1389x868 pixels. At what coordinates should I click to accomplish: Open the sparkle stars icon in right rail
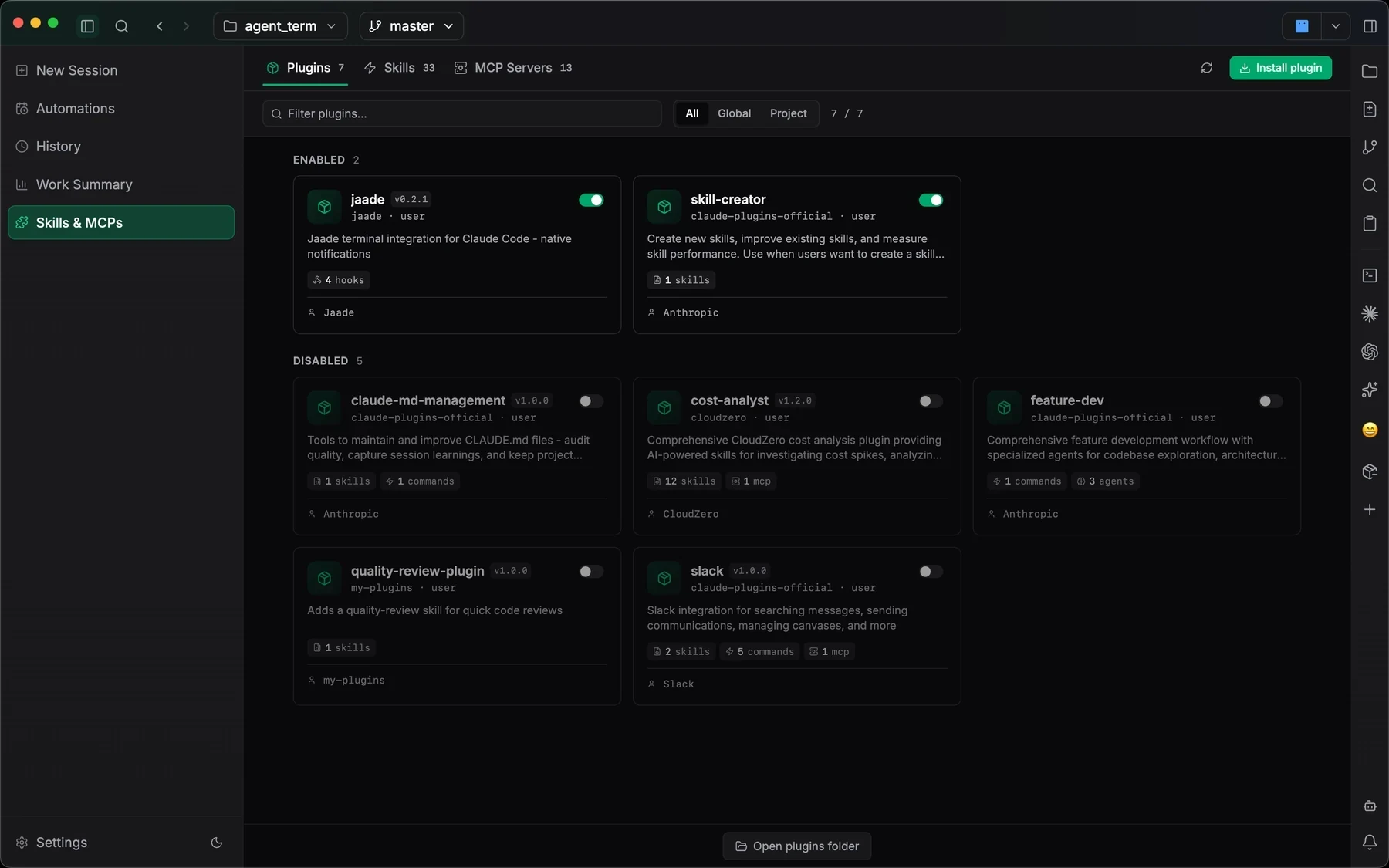coord(1370,390)
